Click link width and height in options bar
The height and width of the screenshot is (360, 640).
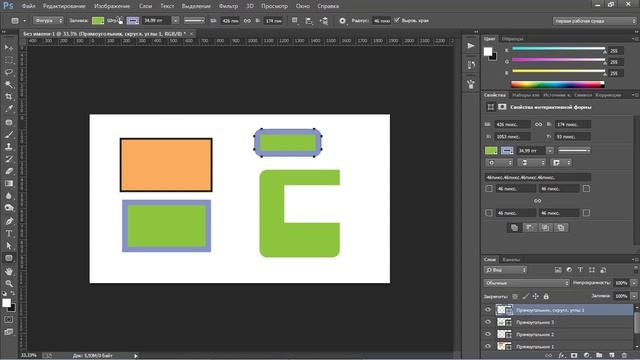coord(247,20)
